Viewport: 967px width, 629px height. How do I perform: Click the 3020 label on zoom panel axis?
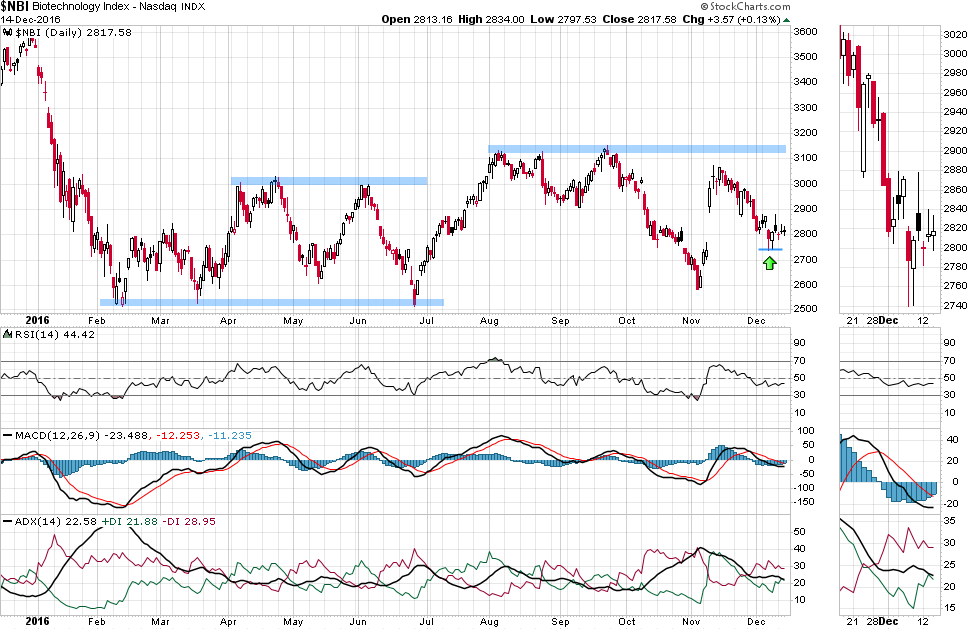[x=955, y=35]
